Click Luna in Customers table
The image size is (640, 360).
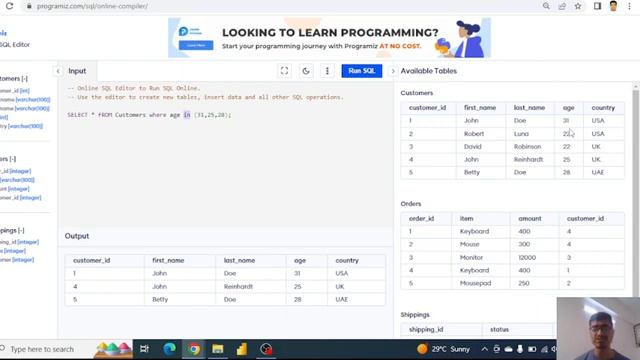521,134
